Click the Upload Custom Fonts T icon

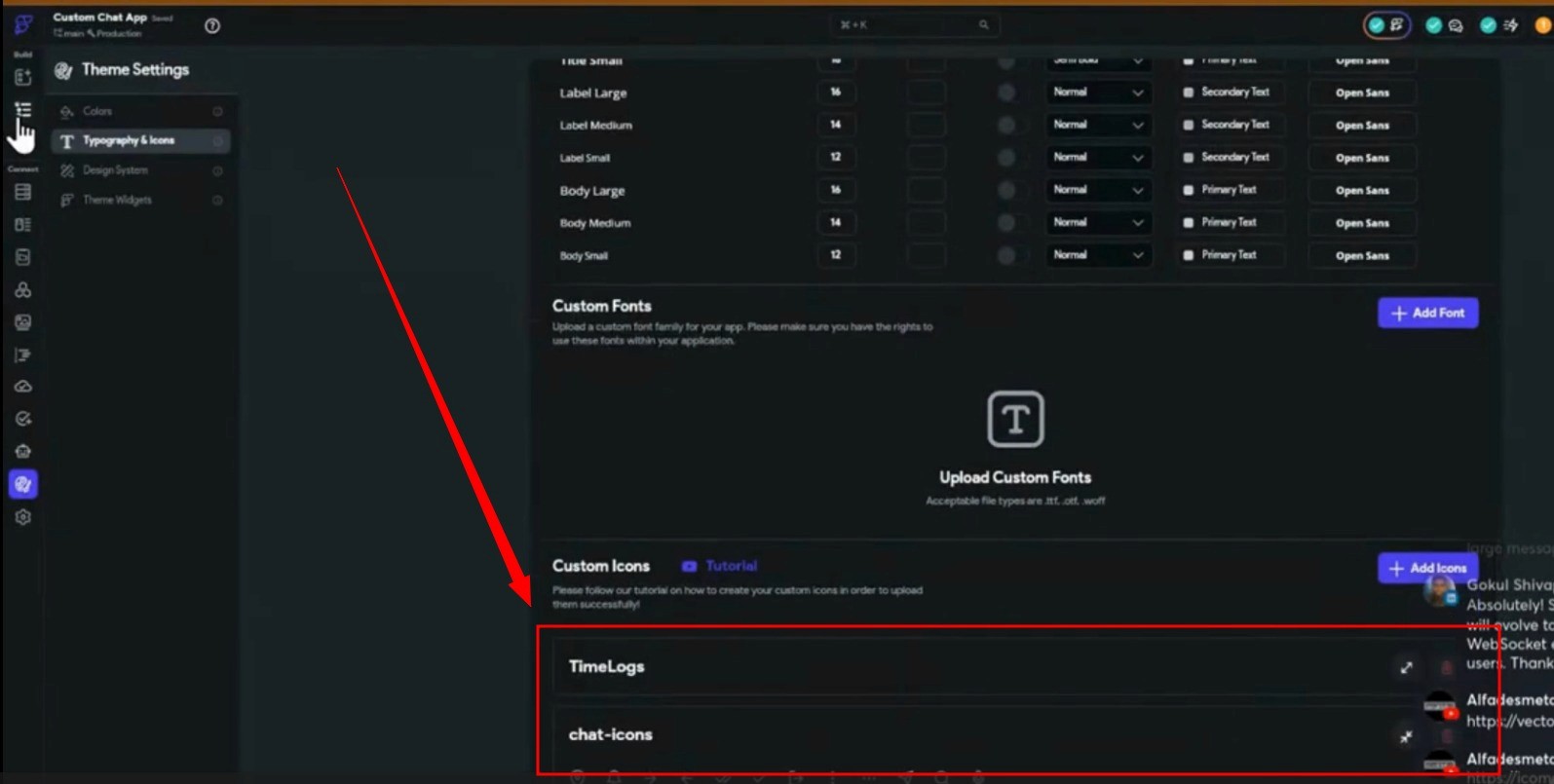pos(1015,420)
